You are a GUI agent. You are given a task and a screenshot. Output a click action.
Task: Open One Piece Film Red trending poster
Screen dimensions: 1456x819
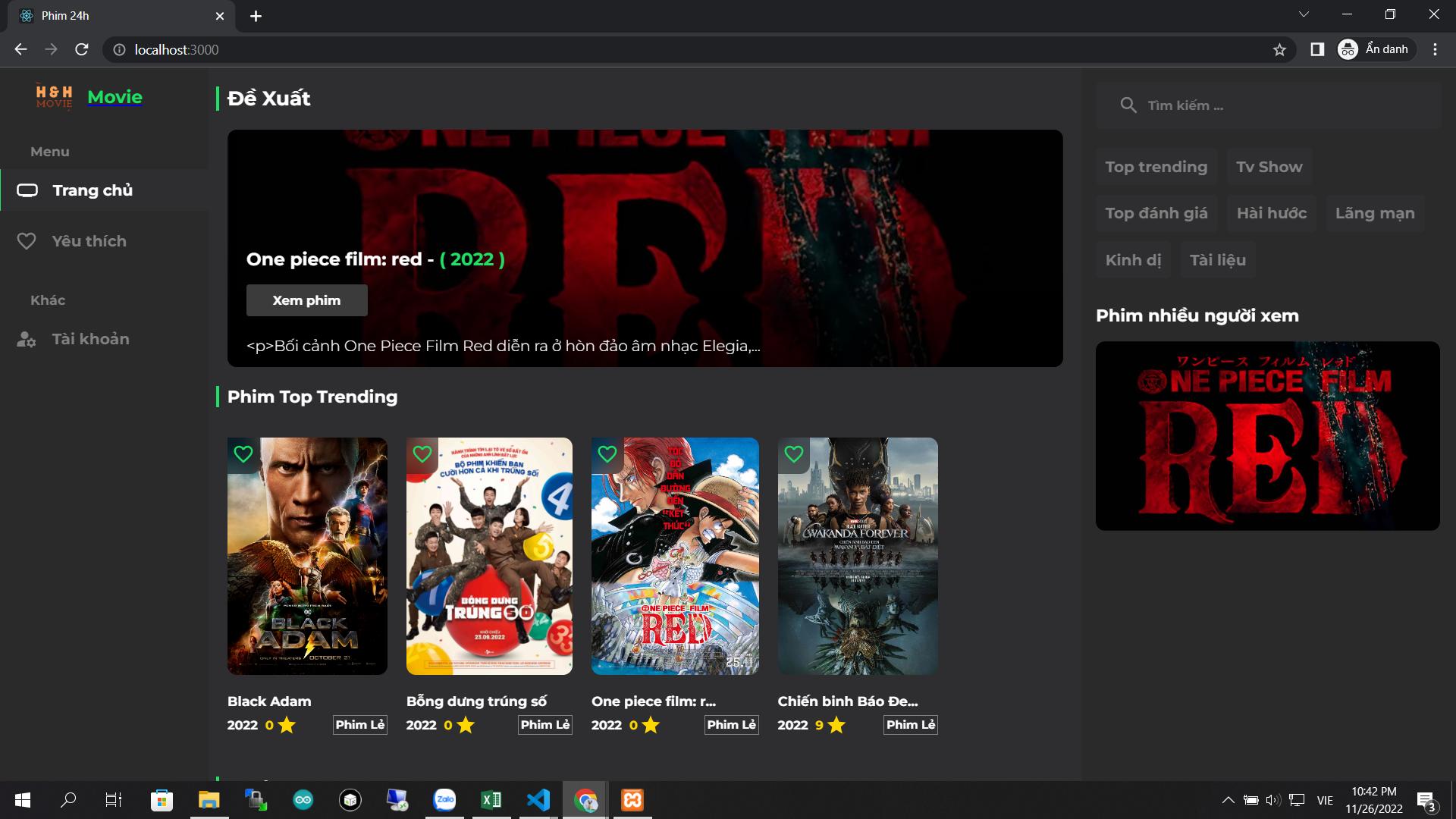coord(675,556)
